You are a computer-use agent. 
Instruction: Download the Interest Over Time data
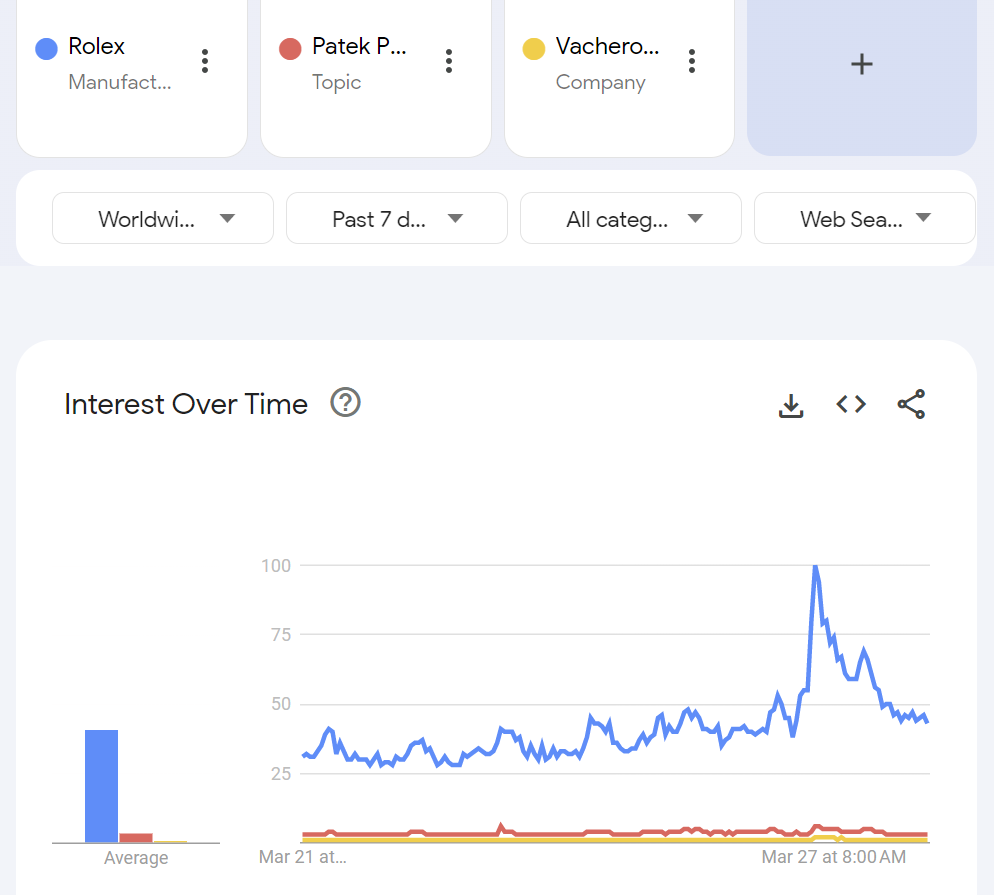click(791, 405)
